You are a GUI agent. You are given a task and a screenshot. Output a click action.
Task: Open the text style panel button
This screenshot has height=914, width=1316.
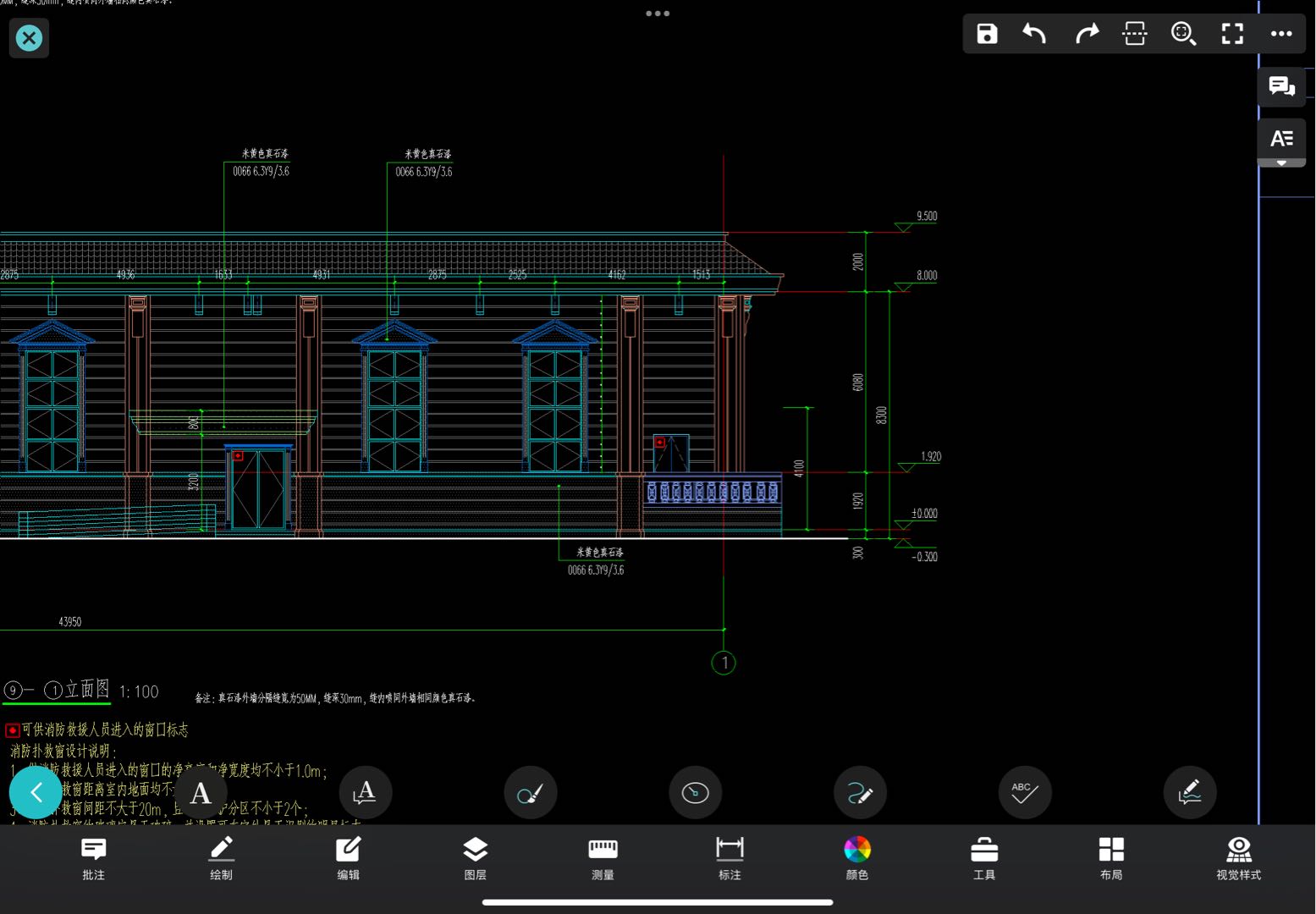pyautogui.click(x=1281, y=138)
